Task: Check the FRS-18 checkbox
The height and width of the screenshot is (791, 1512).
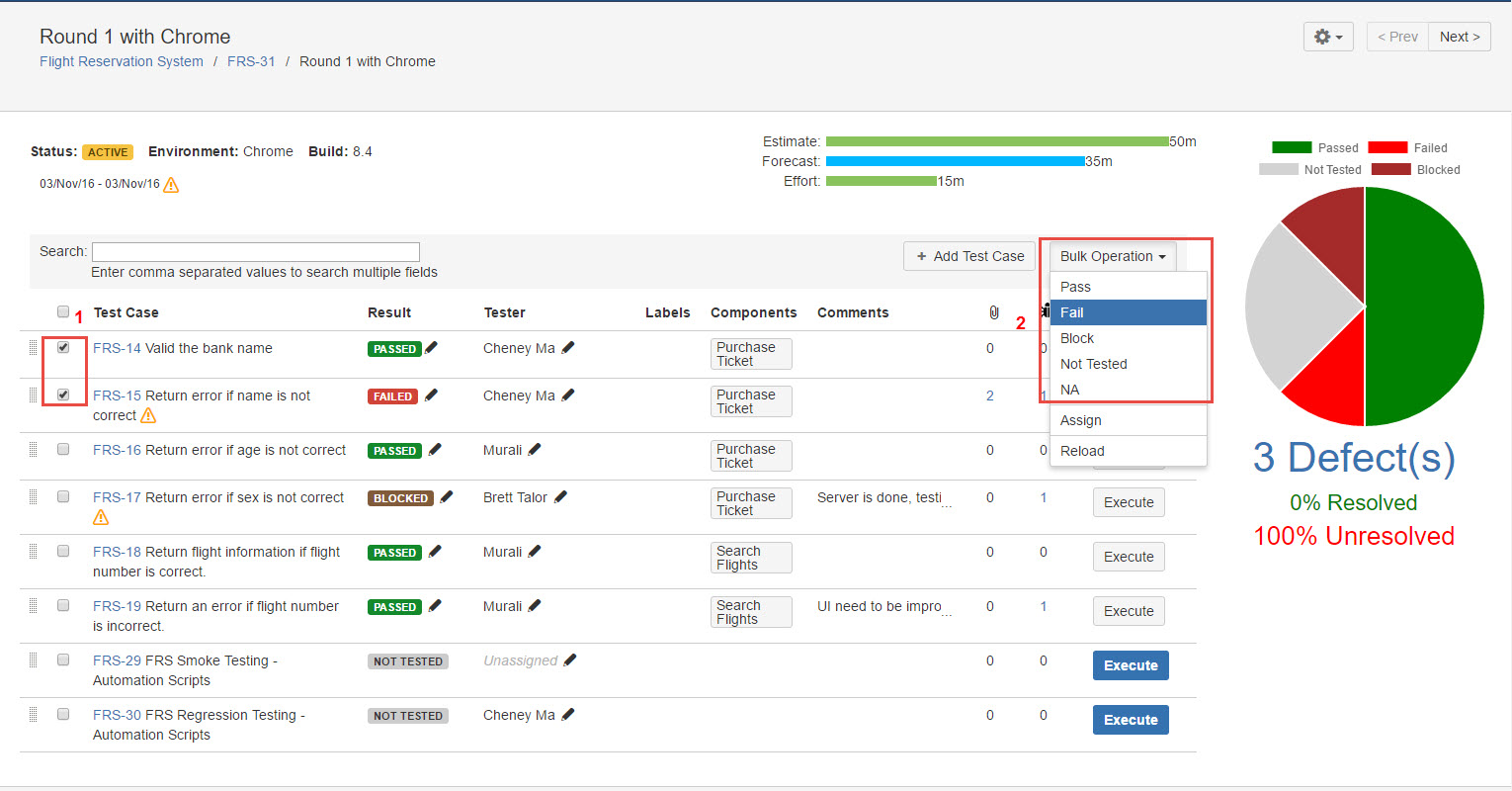Action: click(63, 551)
